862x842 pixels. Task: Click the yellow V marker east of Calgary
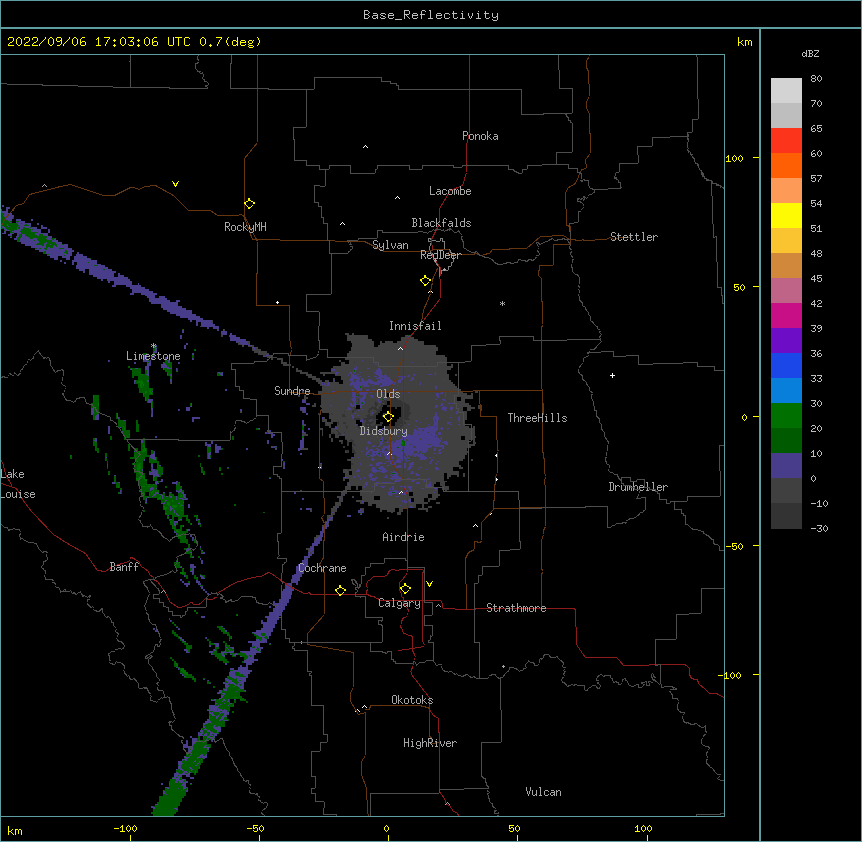(429, 584)
